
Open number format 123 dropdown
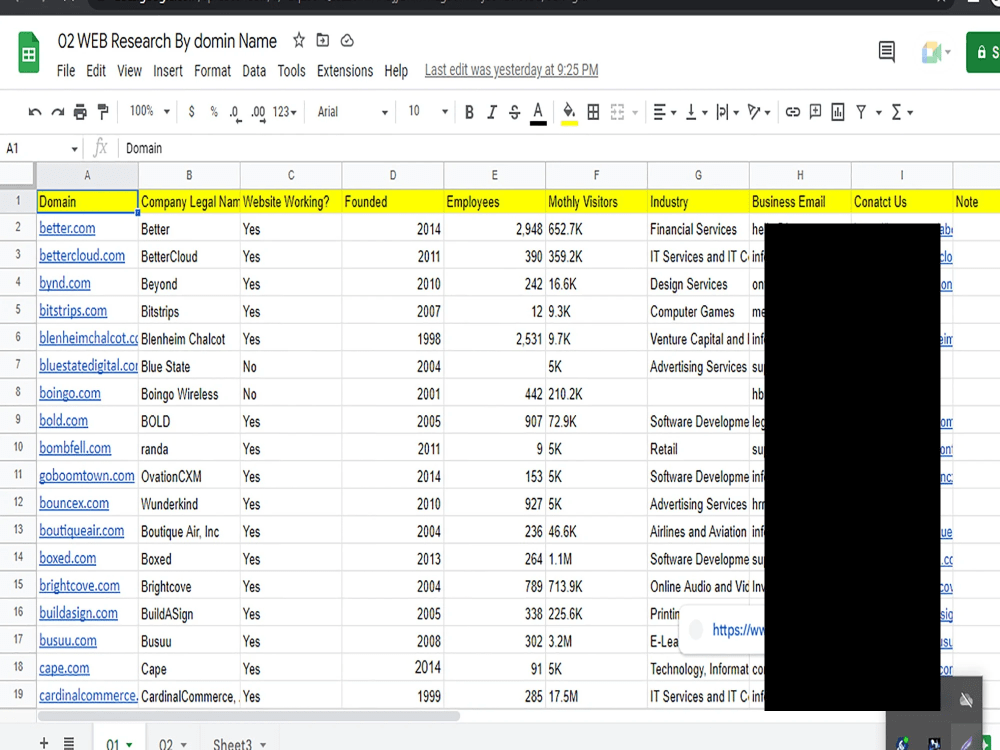tap(284, 112)
